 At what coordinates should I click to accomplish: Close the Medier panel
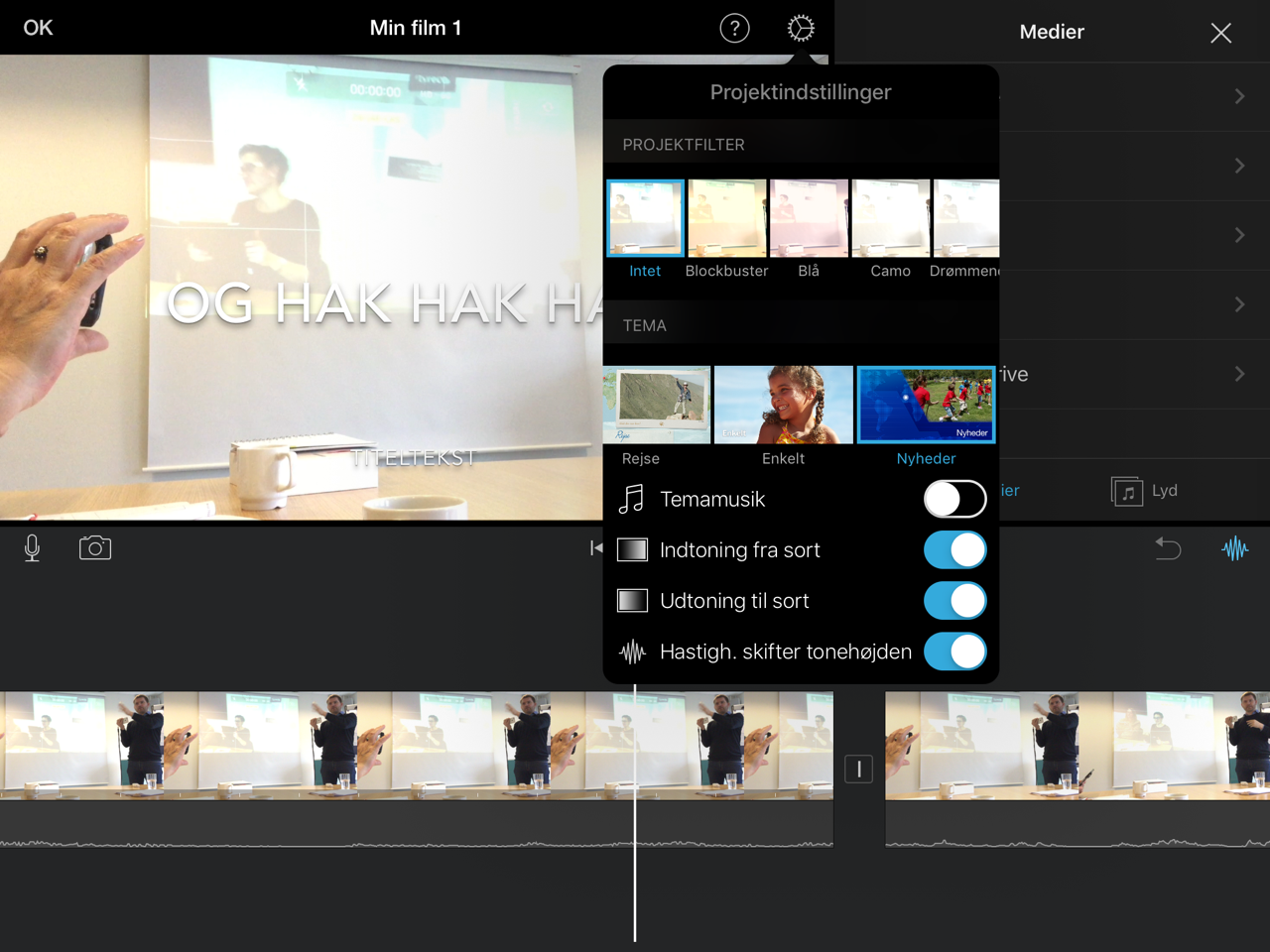1220,33
